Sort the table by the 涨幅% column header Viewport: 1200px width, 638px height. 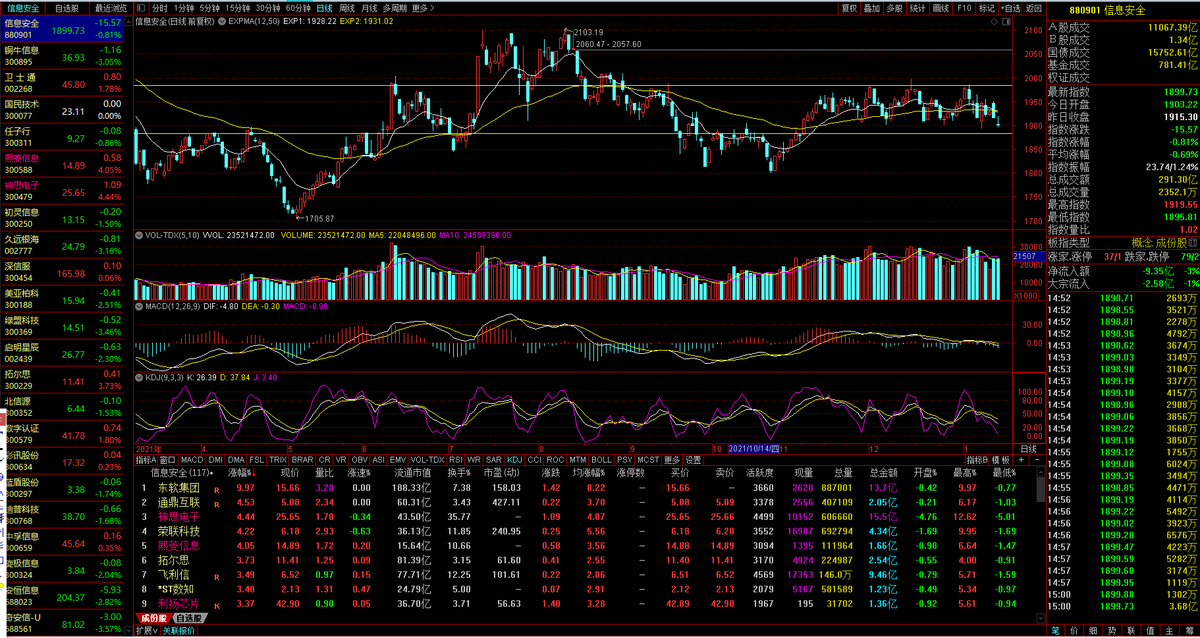point(241,472)
